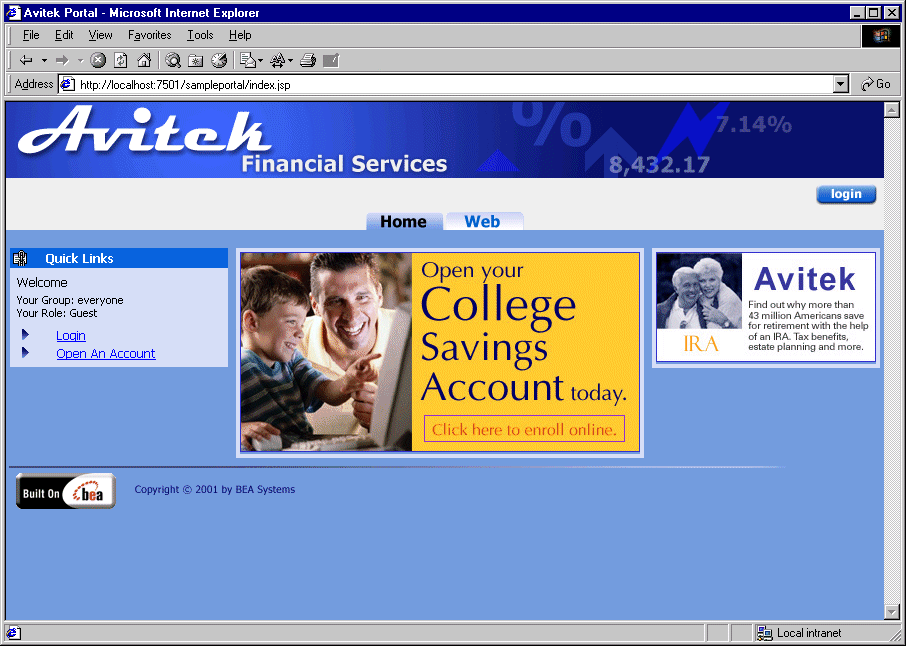Follow the Open An Account link
This screenshot has height=646, width=906.
click(x=106, y=354)
